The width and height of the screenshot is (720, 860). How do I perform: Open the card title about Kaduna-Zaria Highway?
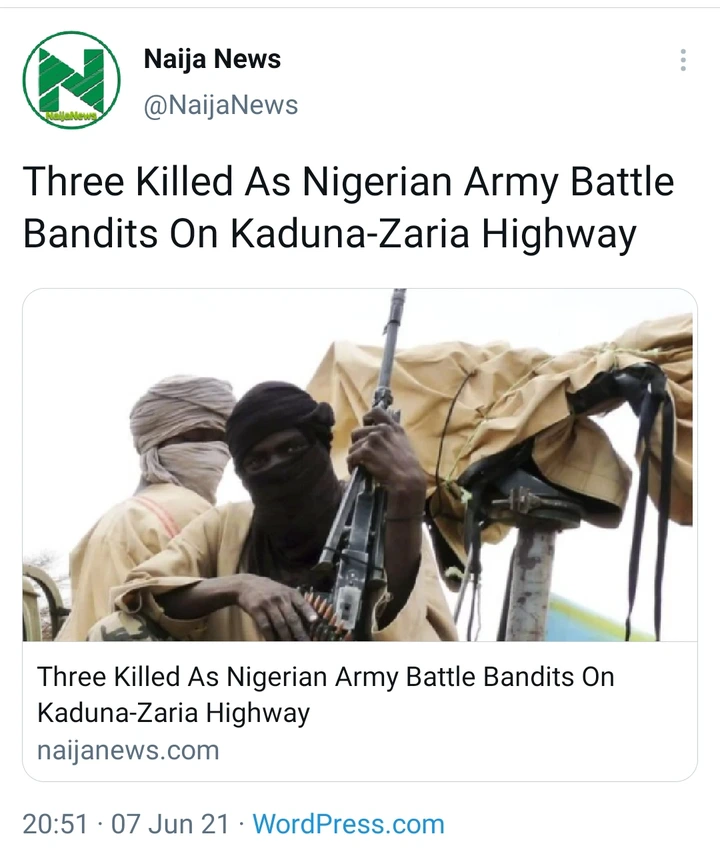point(326,694)
